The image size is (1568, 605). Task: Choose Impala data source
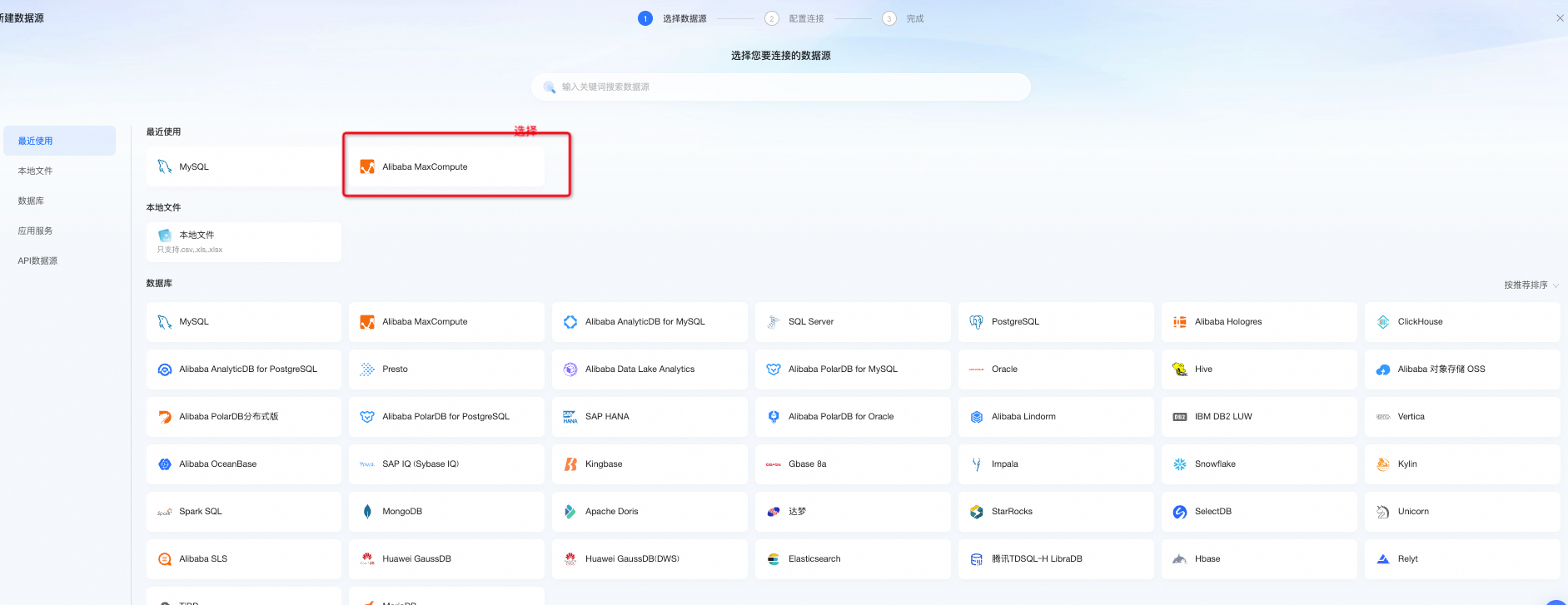tap(1056, 464)
